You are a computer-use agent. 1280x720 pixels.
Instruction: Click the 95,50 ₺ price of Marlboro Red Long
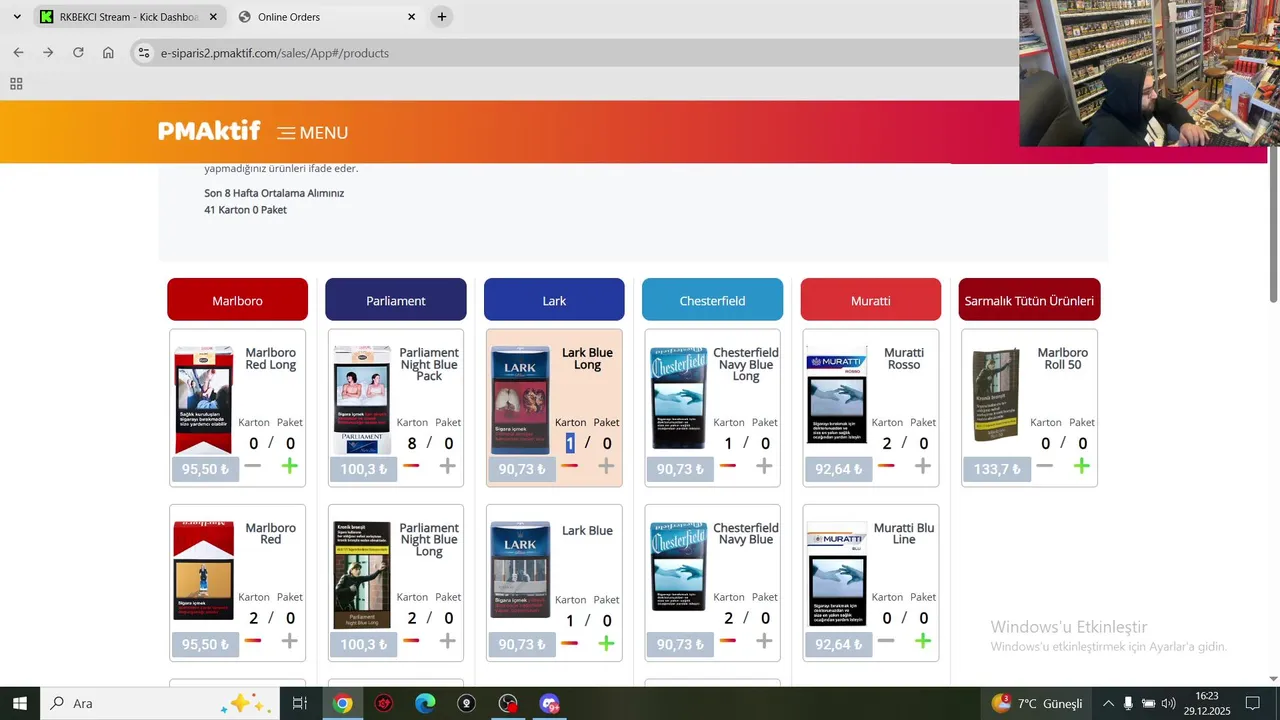coord(205,469)
